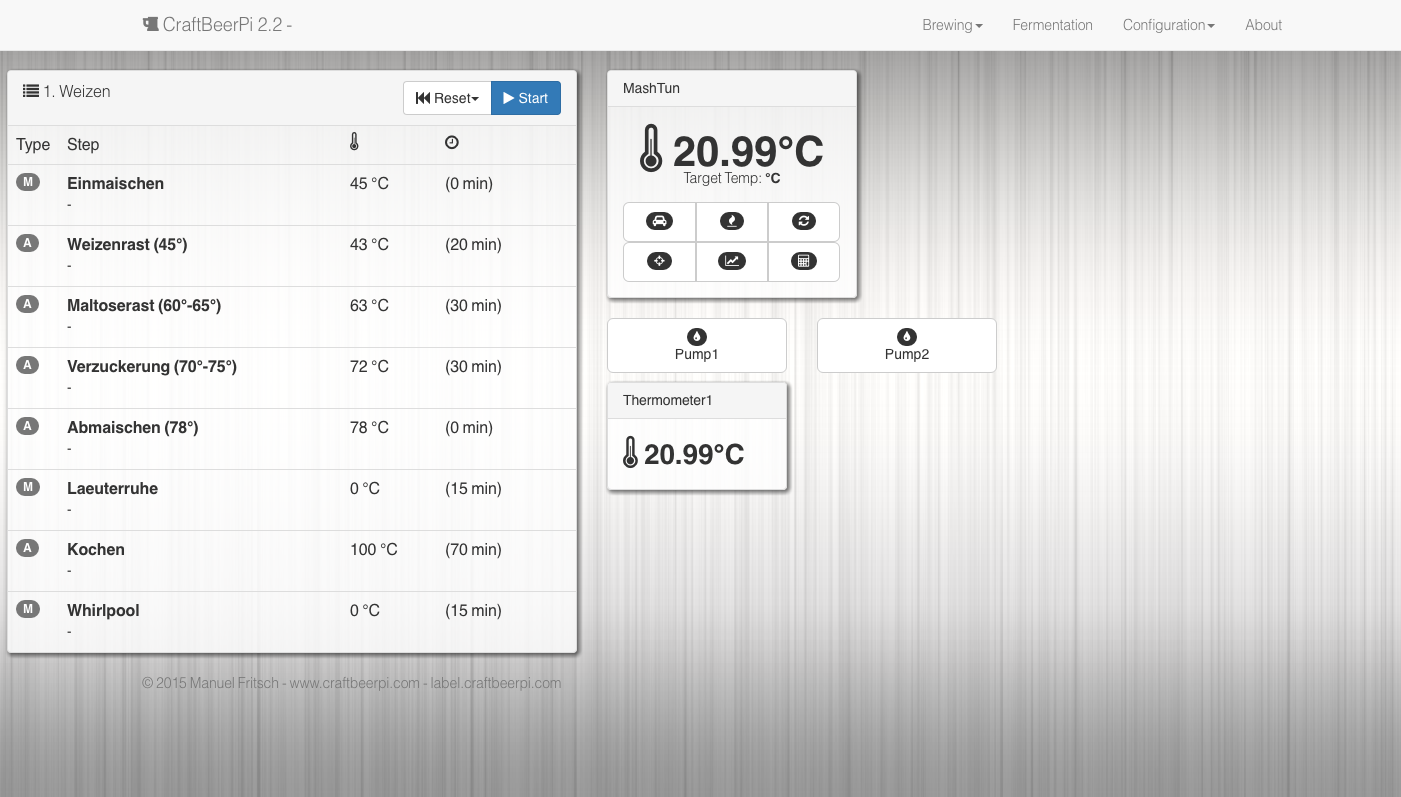Click the calculator icon in MashTun

[804, 261]
